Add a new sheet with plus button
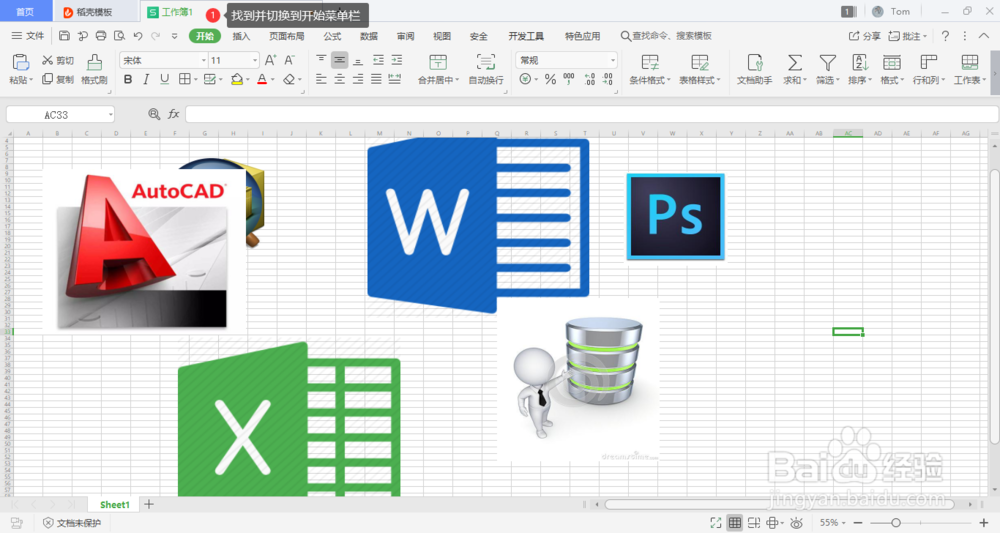 (x=149, y=504)
